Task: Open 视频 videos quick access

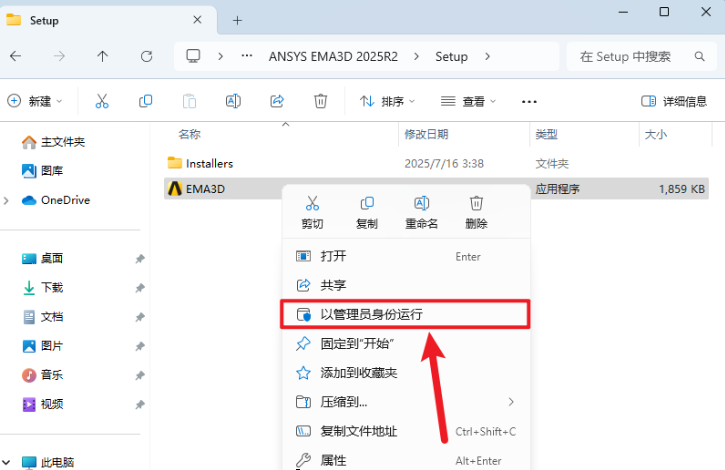Action: click(x=43, y=404)
